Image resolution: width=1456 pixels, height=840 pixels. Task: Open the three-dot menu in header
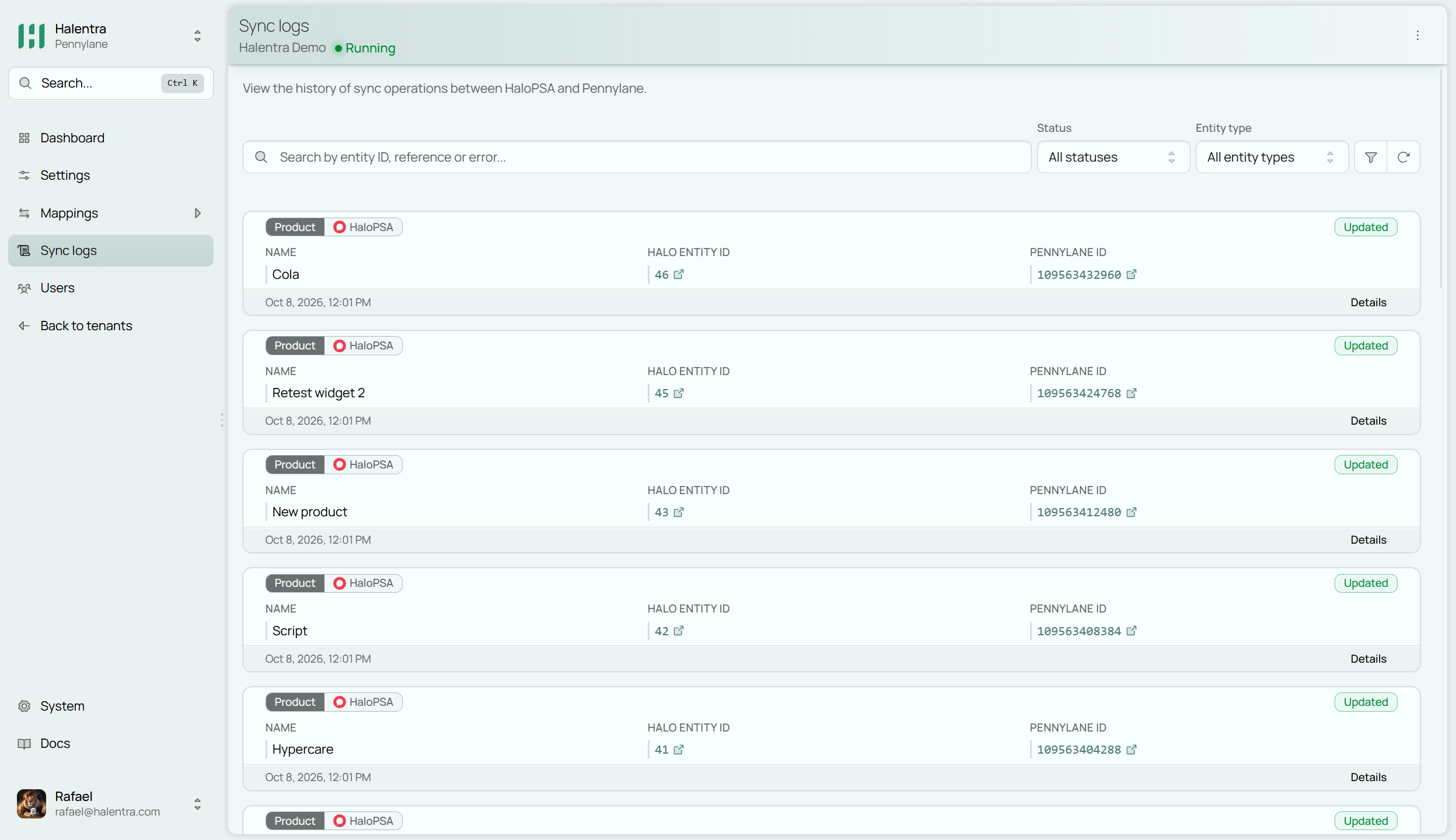pos(1417,36)
